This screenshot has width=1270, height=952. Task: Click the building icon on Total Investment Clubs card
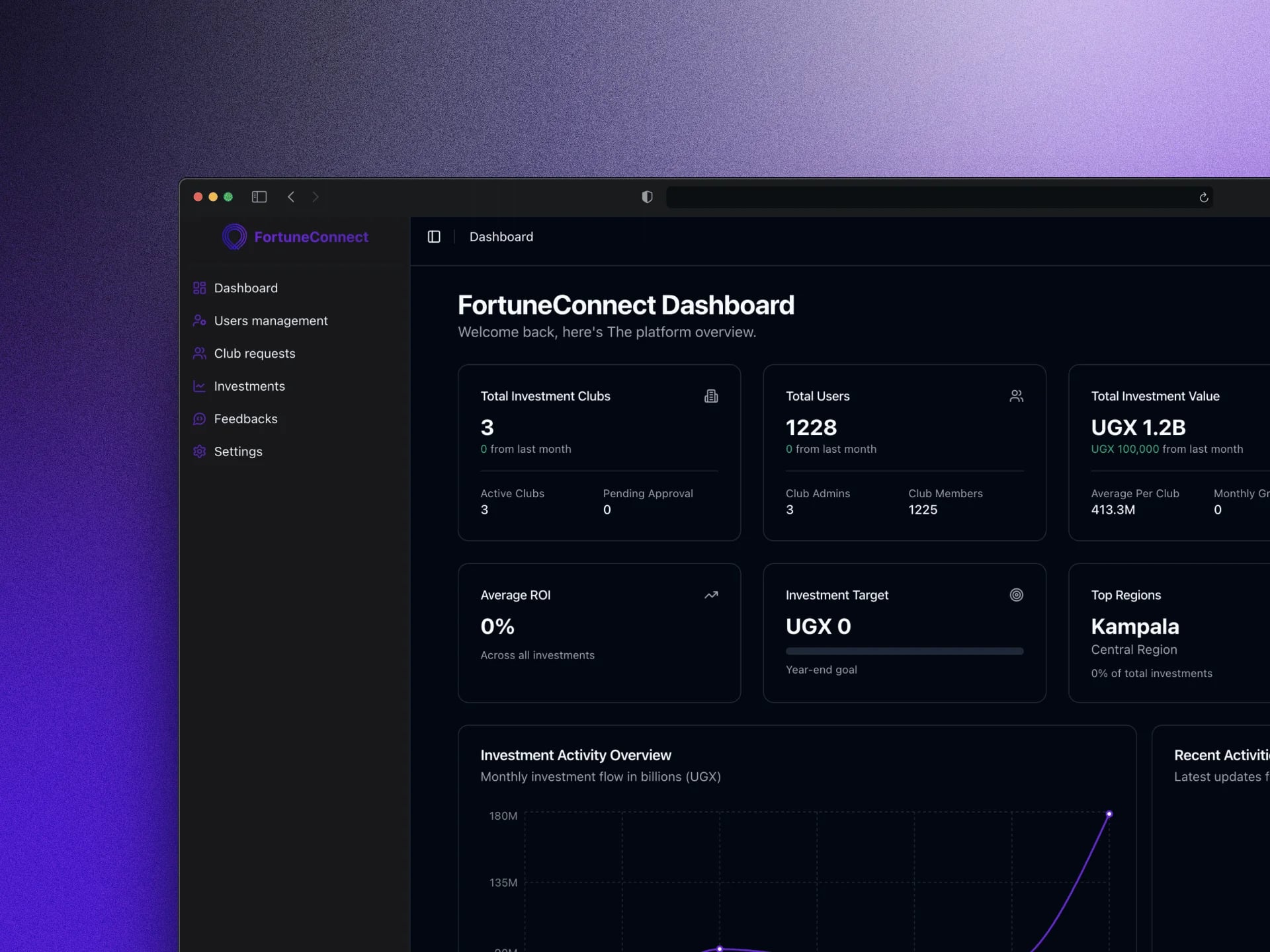click(x=711, y=395)
